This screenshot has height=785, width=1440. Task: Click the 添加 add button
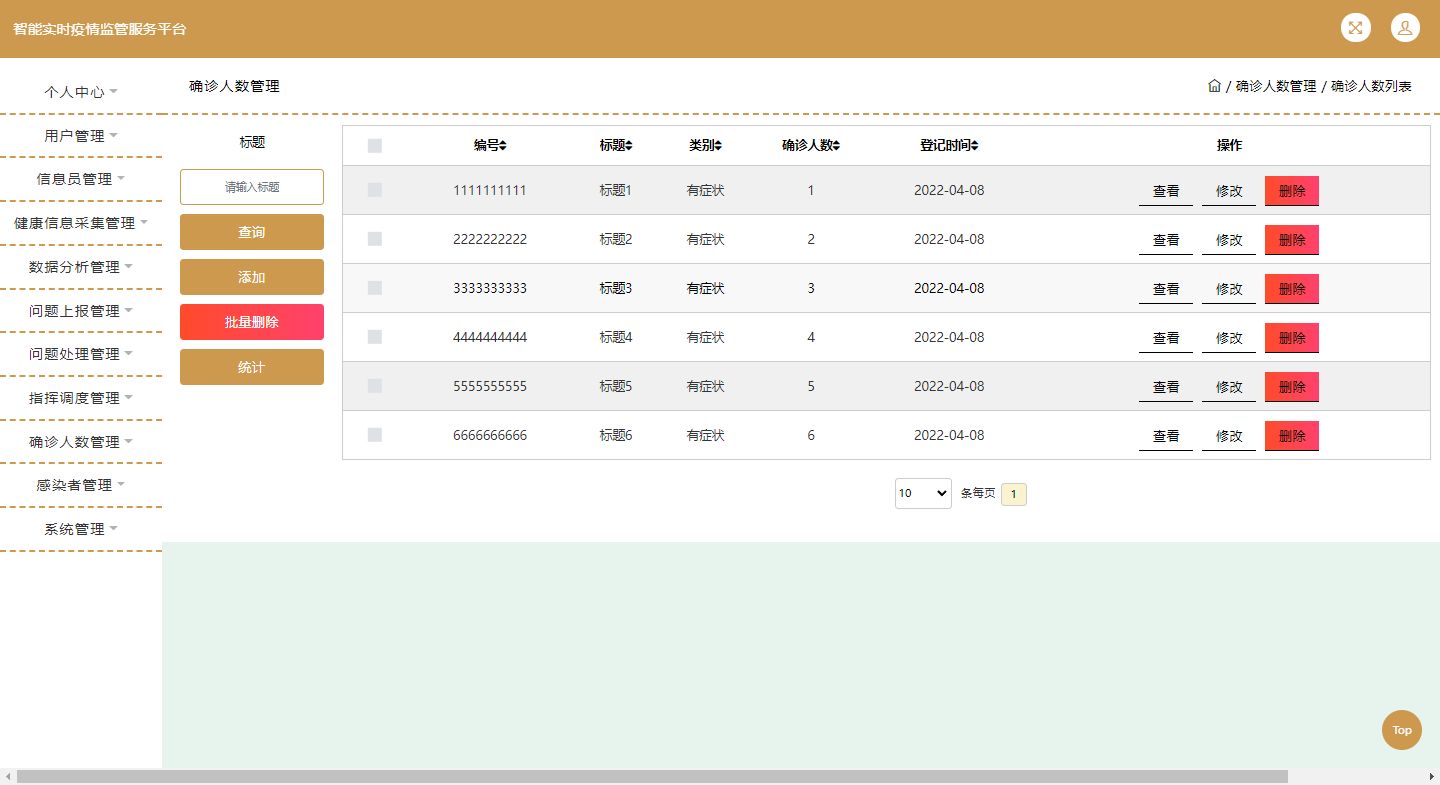[252, 277]
